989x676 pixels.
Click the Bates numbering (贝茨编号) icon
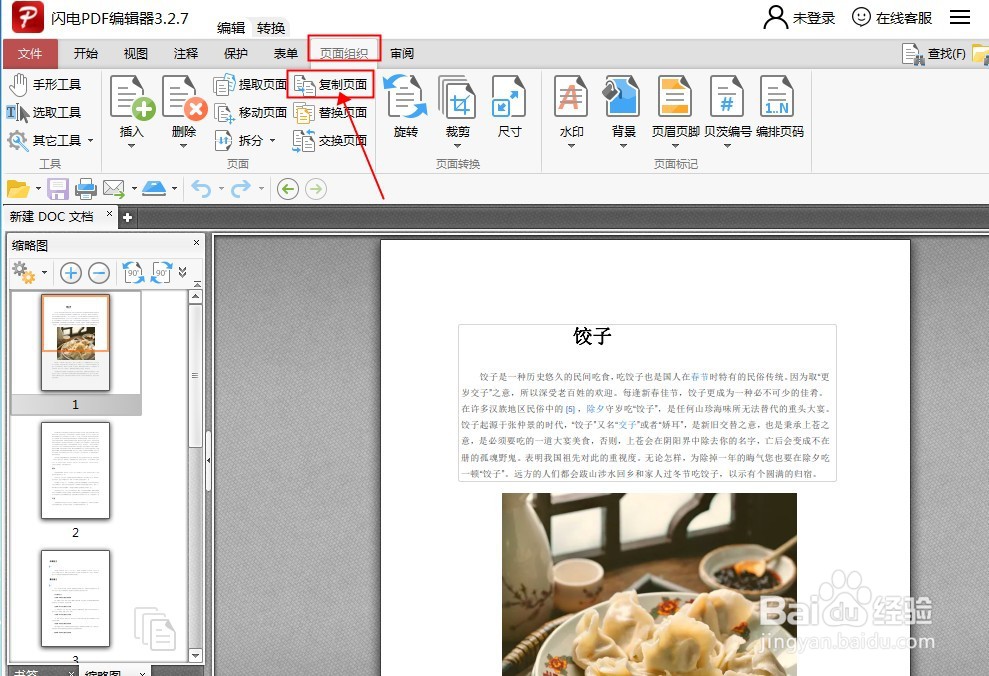727,96
